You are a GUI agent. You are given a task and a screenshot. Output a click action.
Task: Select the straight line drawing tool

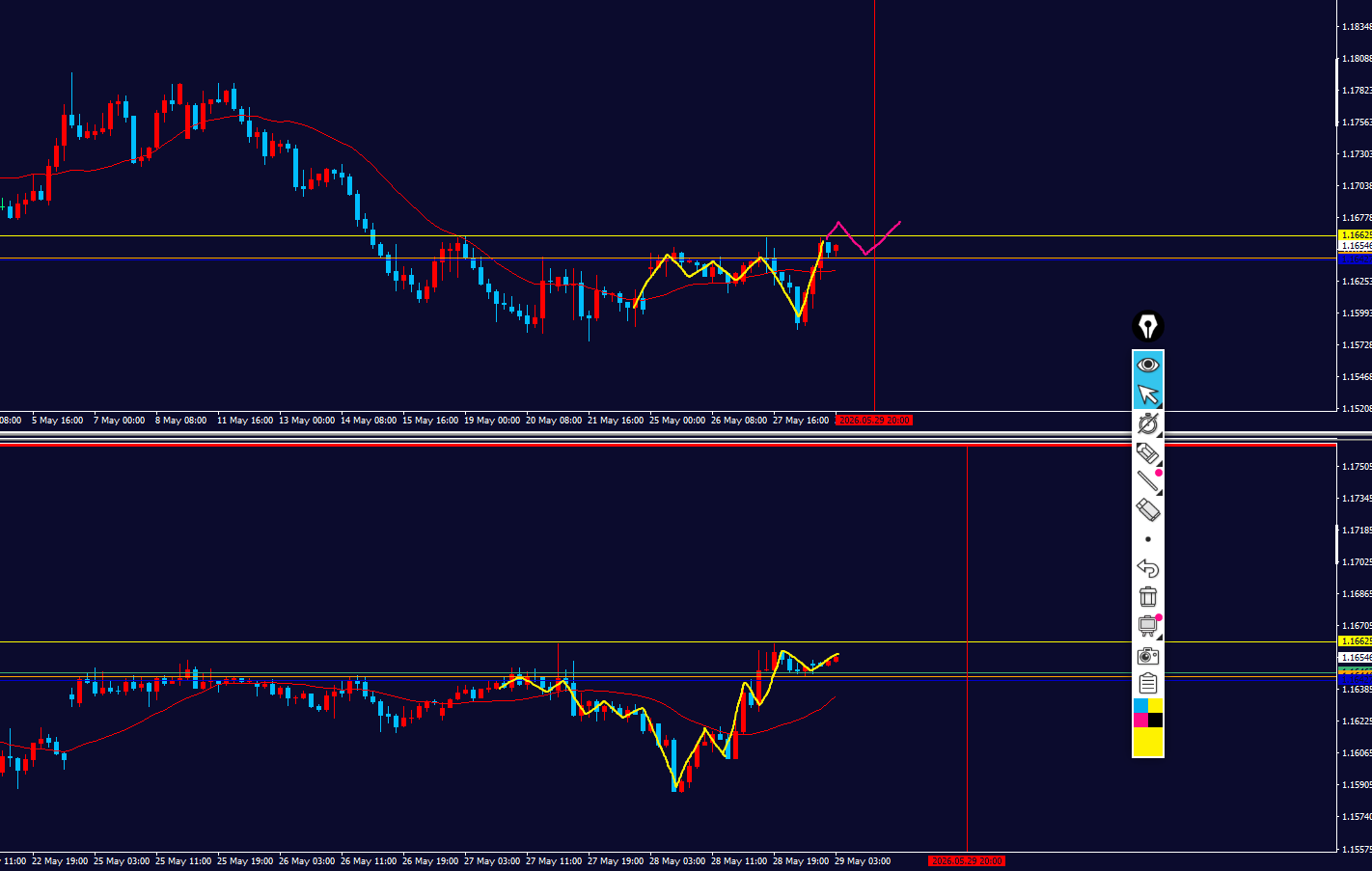[x=1147, y=480]
